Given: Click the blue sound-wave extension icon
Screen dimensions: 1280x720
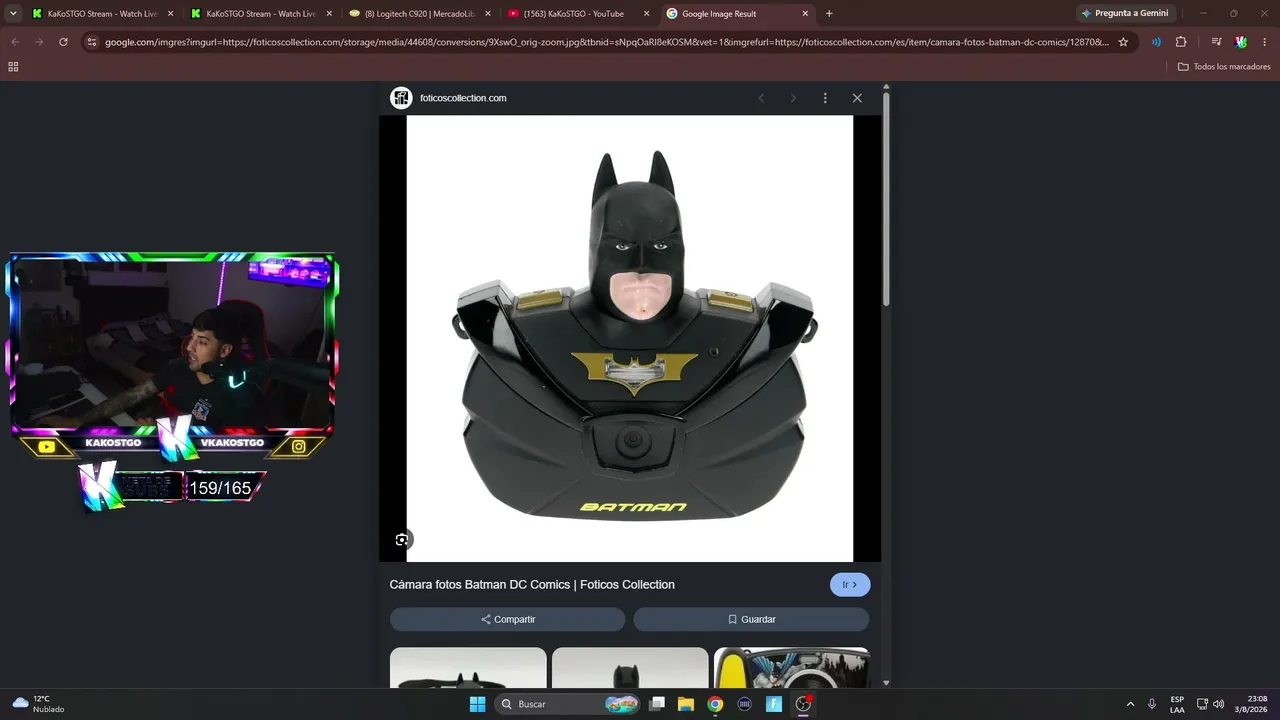Looking at the screenshot, I should (1156, 42).
